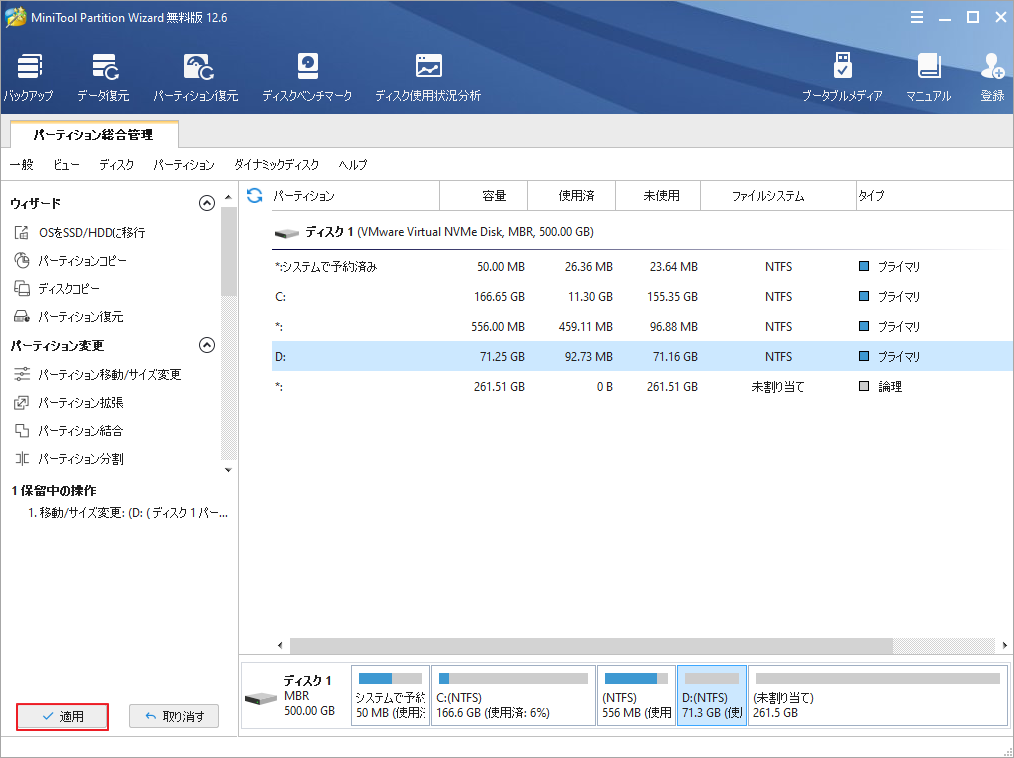Click the ディスク 1 drive icon in the disk map
The width and height of the screenshot is (1014, 758).
(x=261, y=698)
